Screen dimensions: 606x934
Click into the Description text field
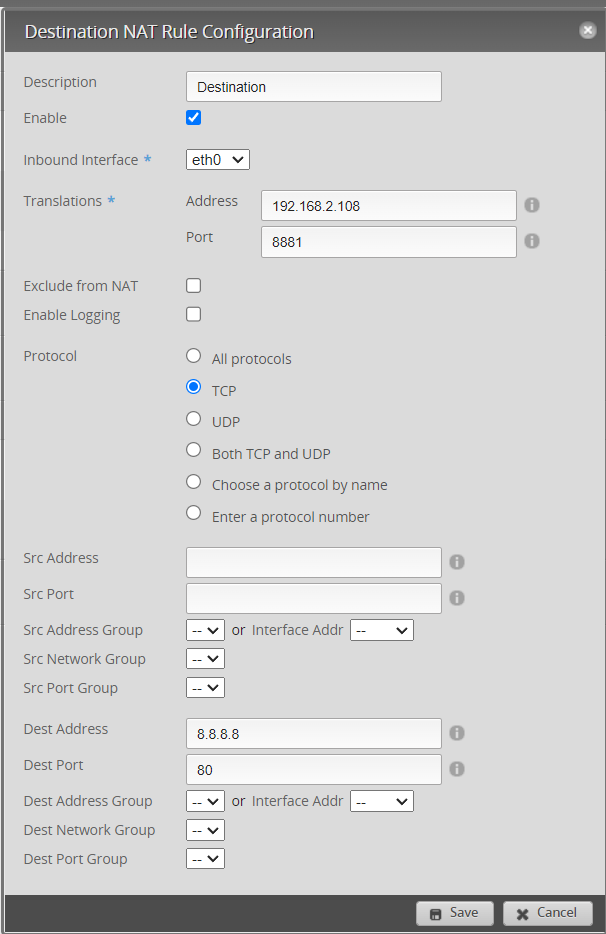pos(313,87)
